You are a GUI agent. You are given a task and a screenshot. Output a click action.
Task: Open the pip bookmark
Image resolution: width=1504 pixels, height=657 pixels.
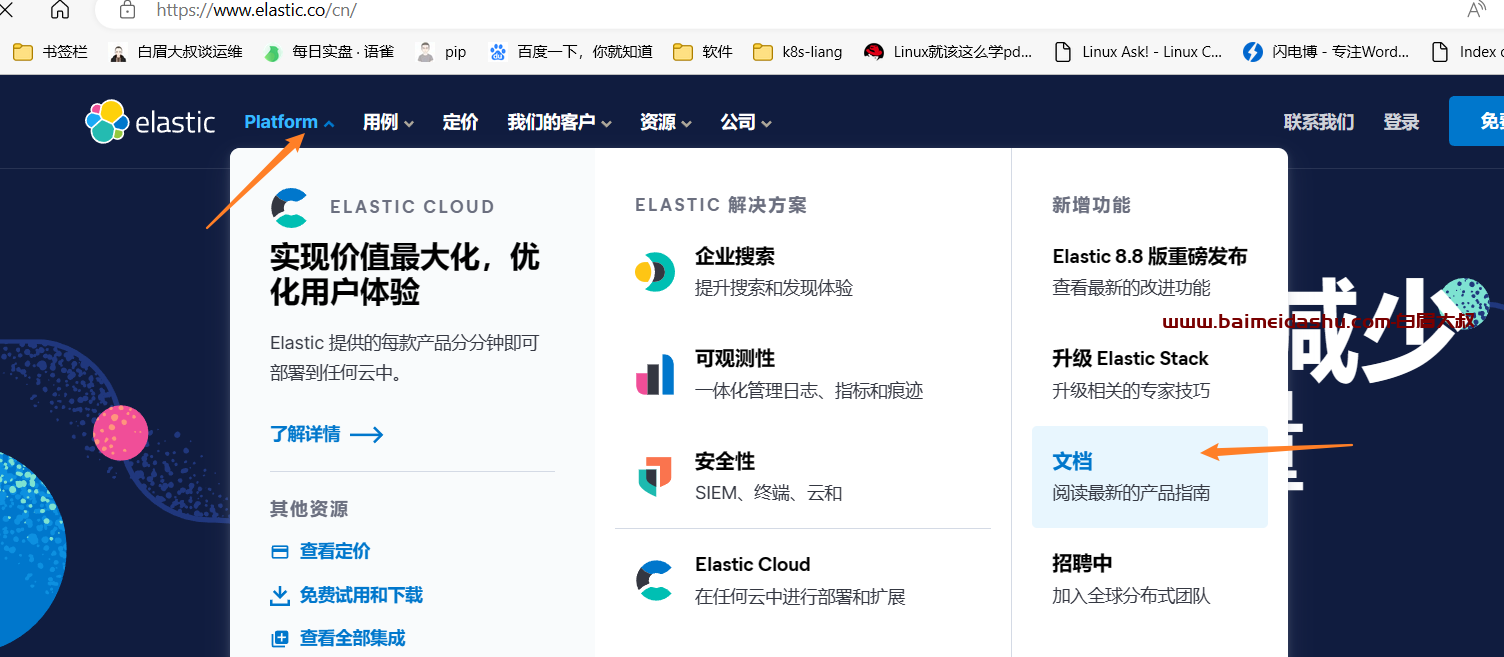441,52
